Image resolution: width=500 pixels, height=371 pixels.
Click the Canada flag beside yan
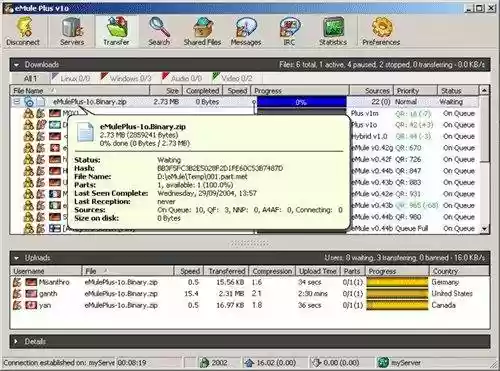point(31,305)
